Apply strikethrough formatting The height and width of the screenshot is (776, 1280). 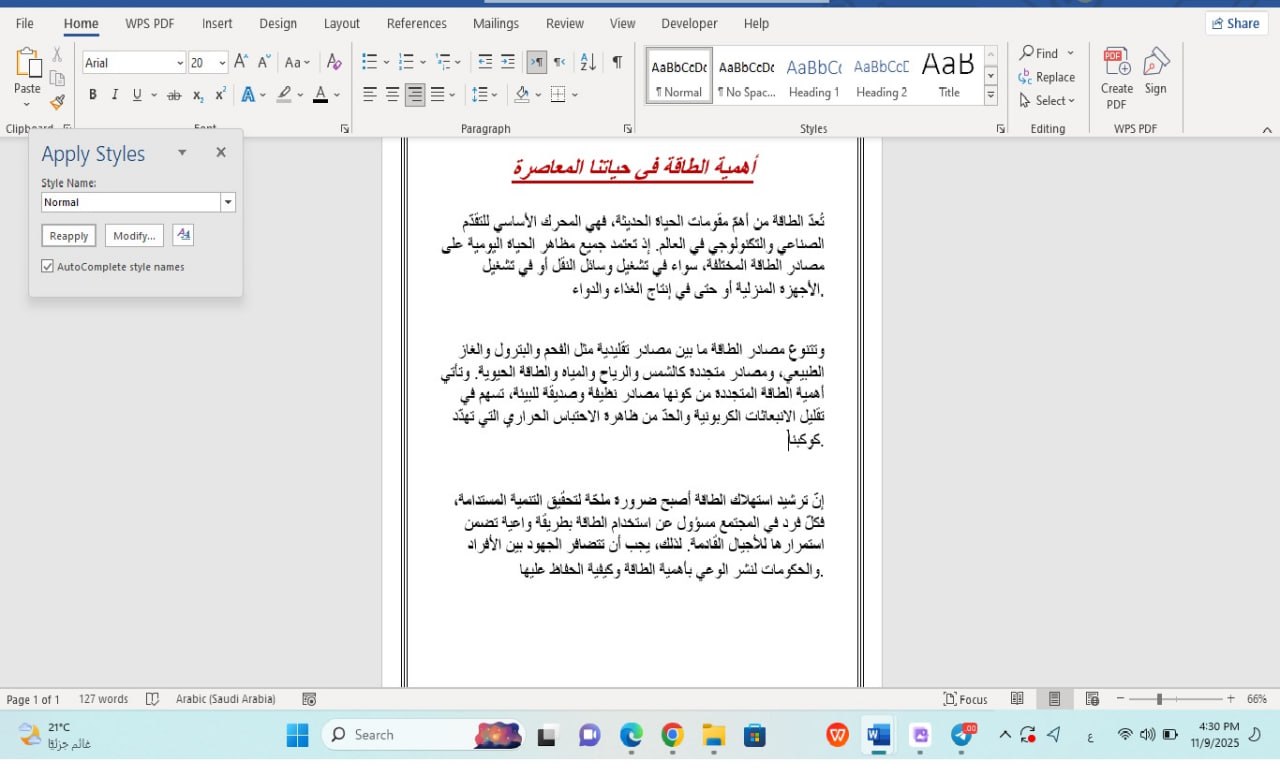pos(174,95)
